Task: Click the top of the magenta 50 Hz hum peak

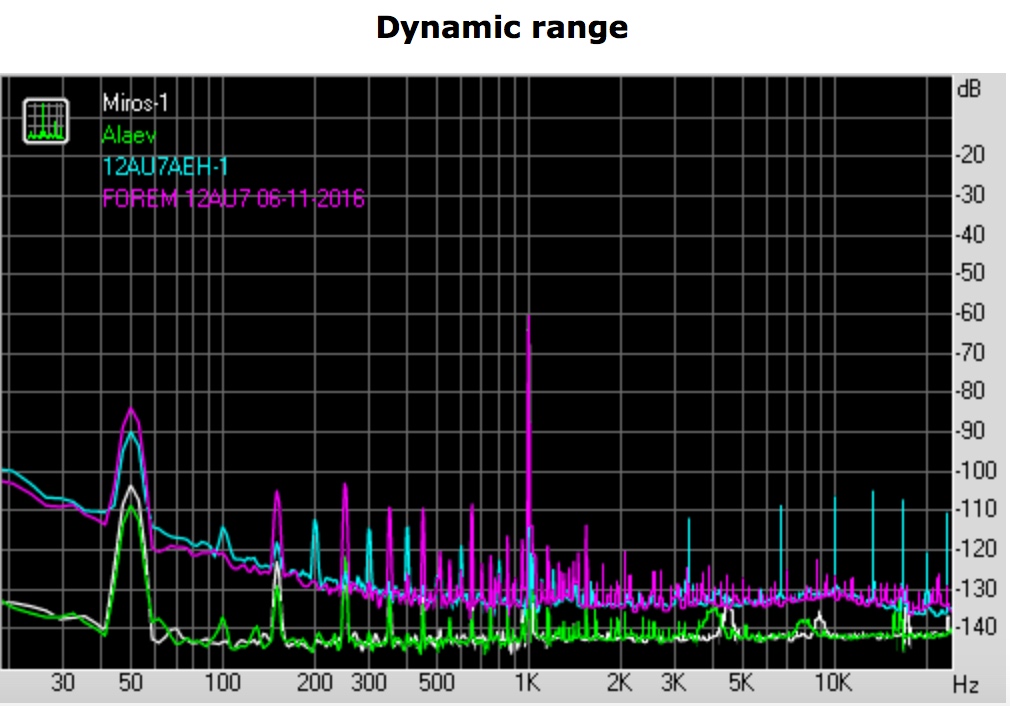Action: tap(130, 409)
